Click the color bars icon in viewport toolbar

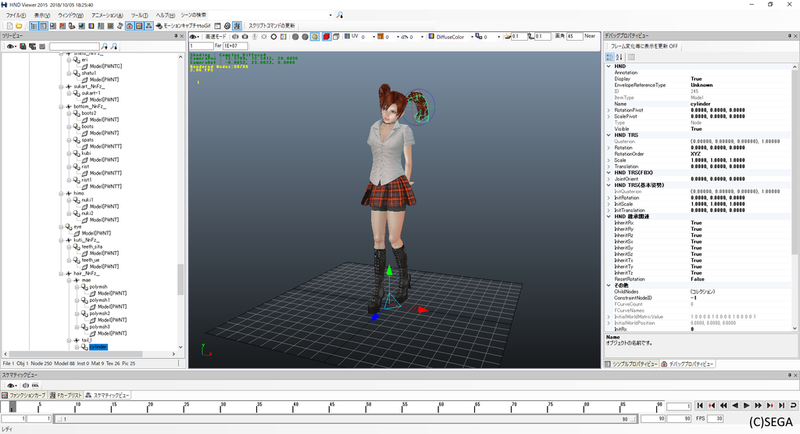(283, 37)
